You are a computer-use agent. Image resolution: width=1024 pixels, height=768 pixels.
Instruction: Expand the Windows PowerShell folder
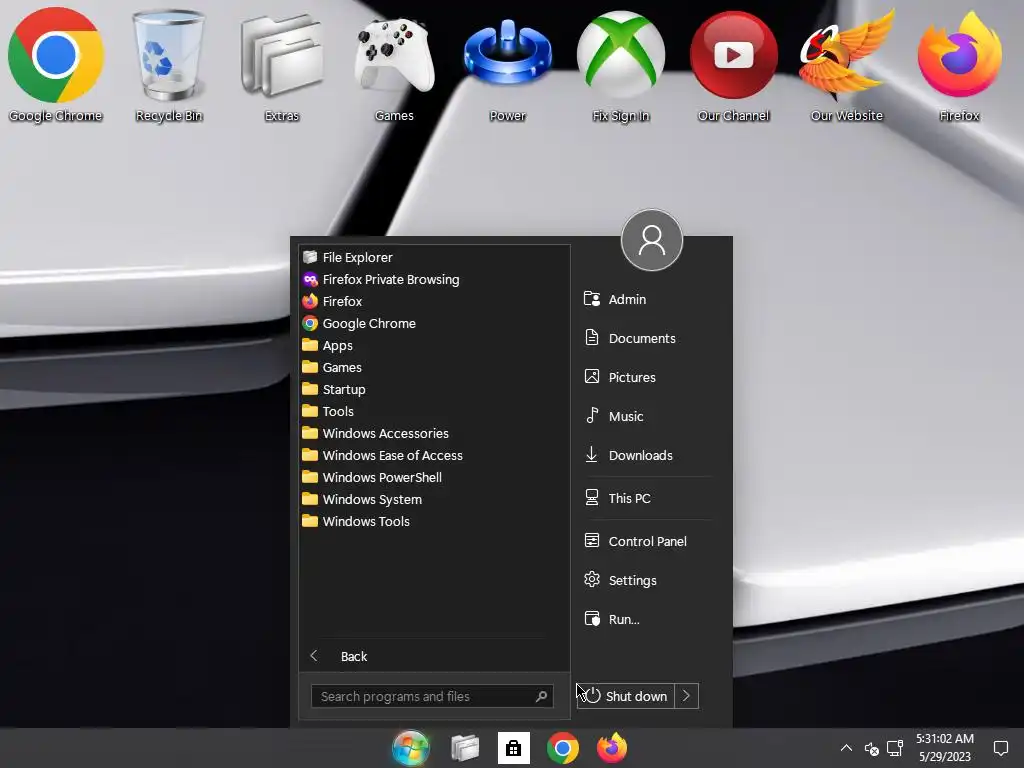(434, 477)
